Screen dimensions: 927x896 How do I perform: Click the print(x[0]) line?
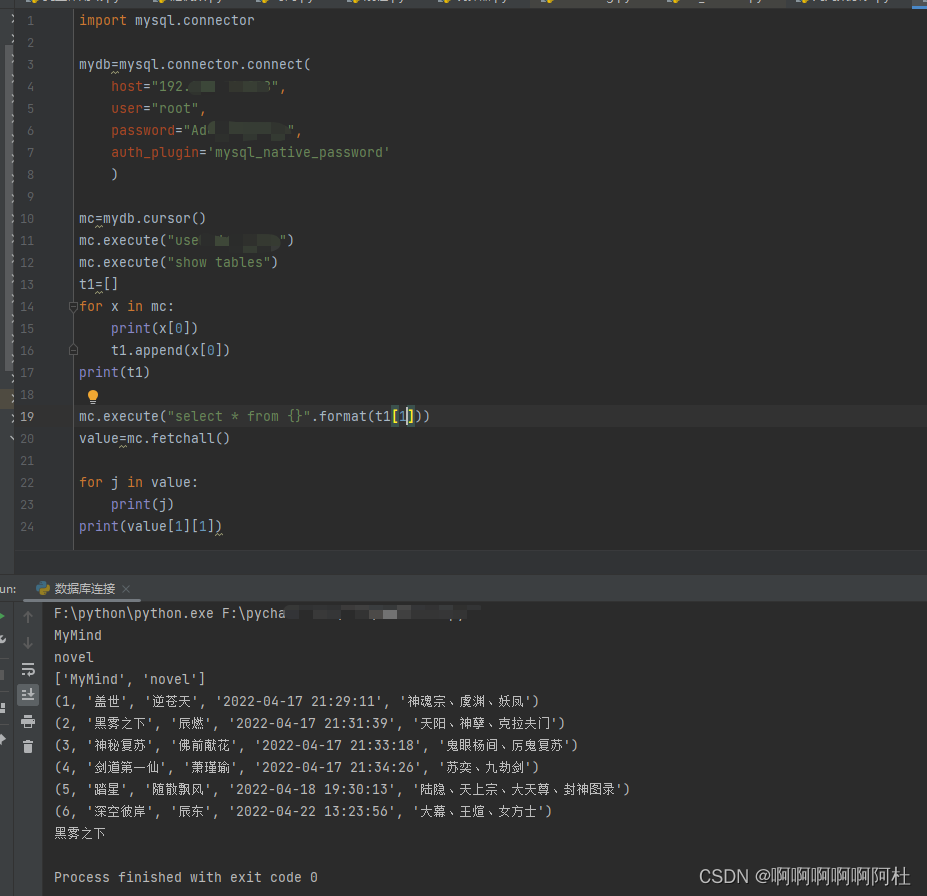pos(154,329)
